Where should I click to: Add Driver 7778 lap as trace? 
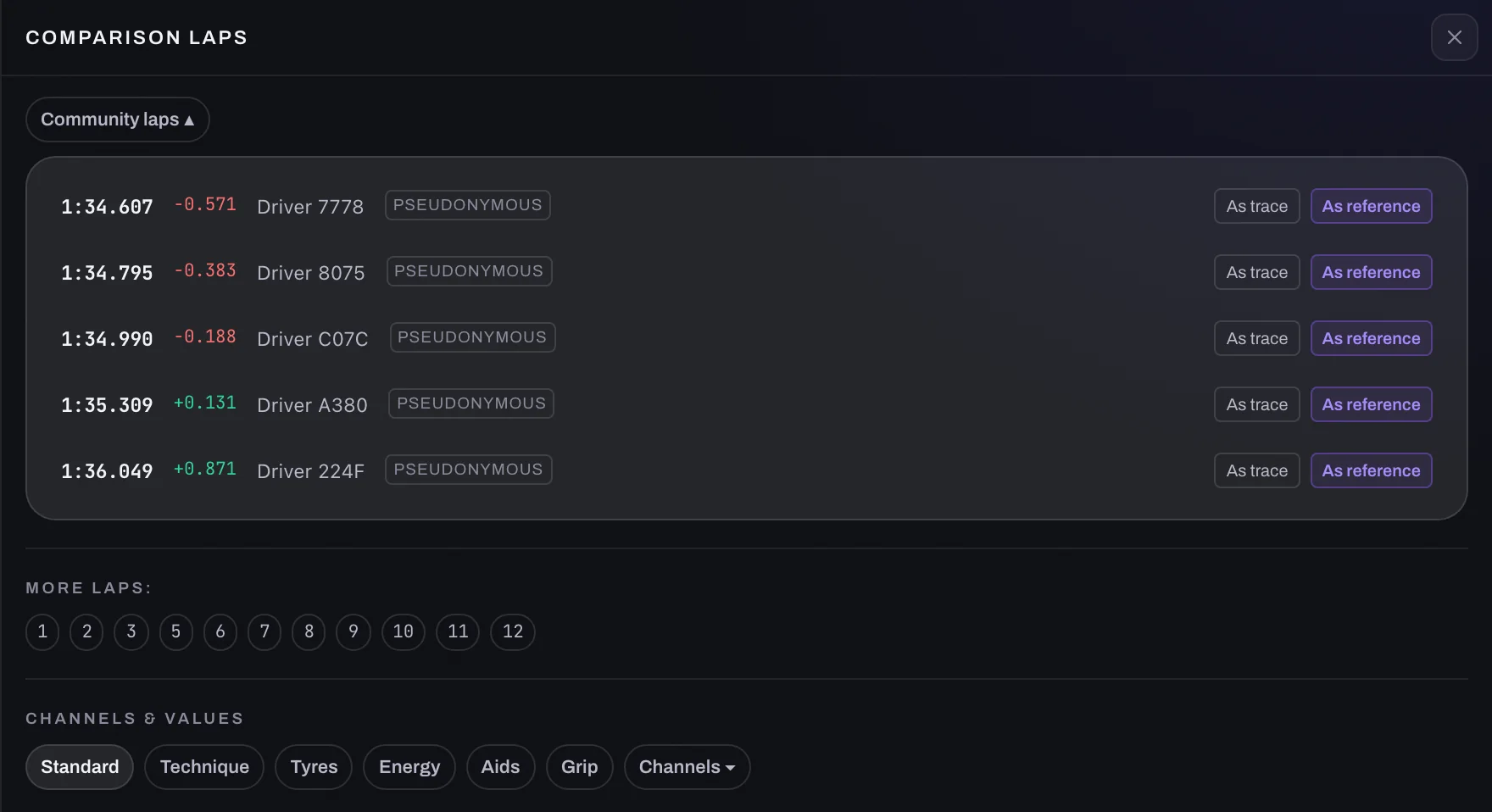1256,206
